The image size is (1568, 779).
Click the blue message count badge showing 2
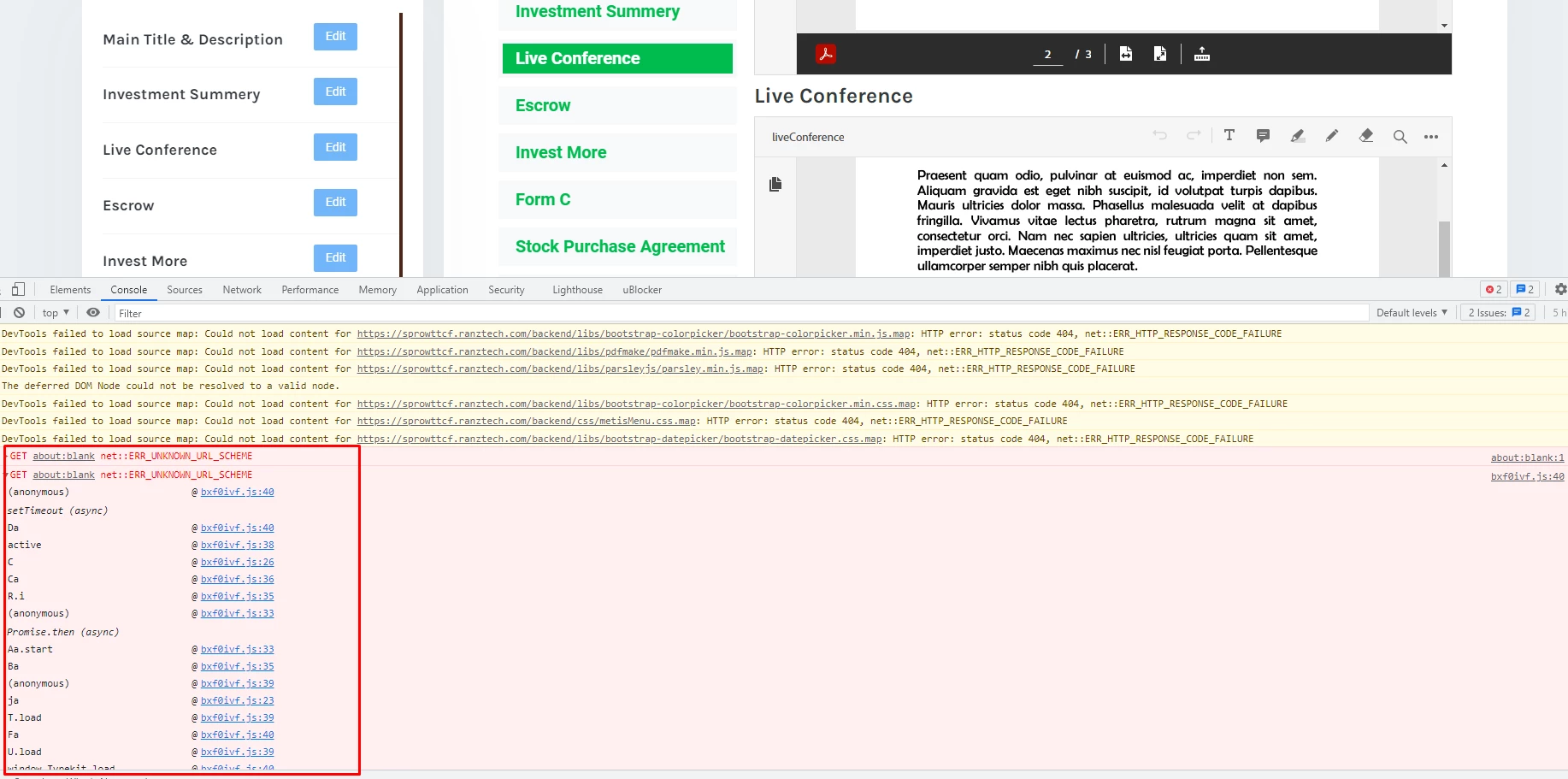click(1524, 289)
